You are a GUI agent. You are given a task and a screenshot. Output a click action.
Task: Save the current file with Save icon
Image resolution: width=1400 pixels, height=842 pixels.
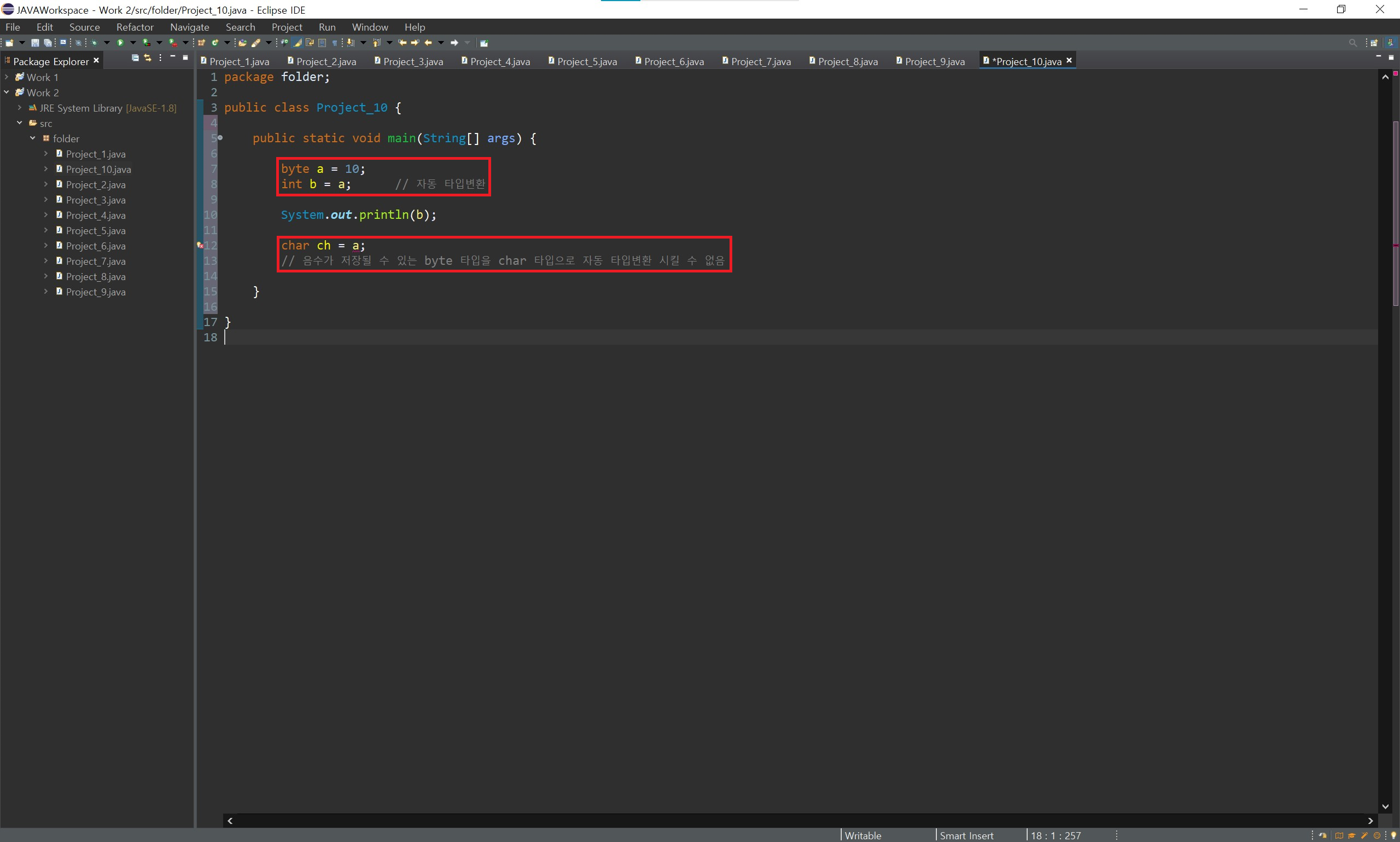35,43
